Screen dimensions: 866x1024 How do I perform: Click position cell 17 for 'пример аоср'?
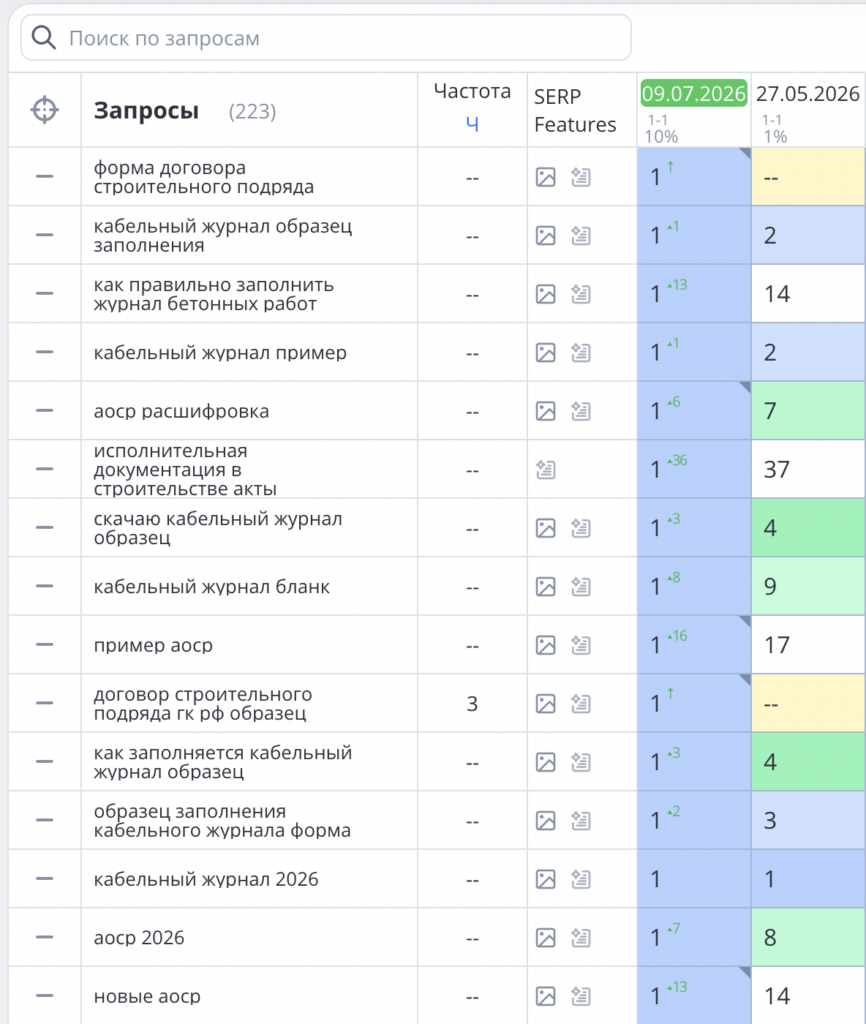tap(809, 645)
